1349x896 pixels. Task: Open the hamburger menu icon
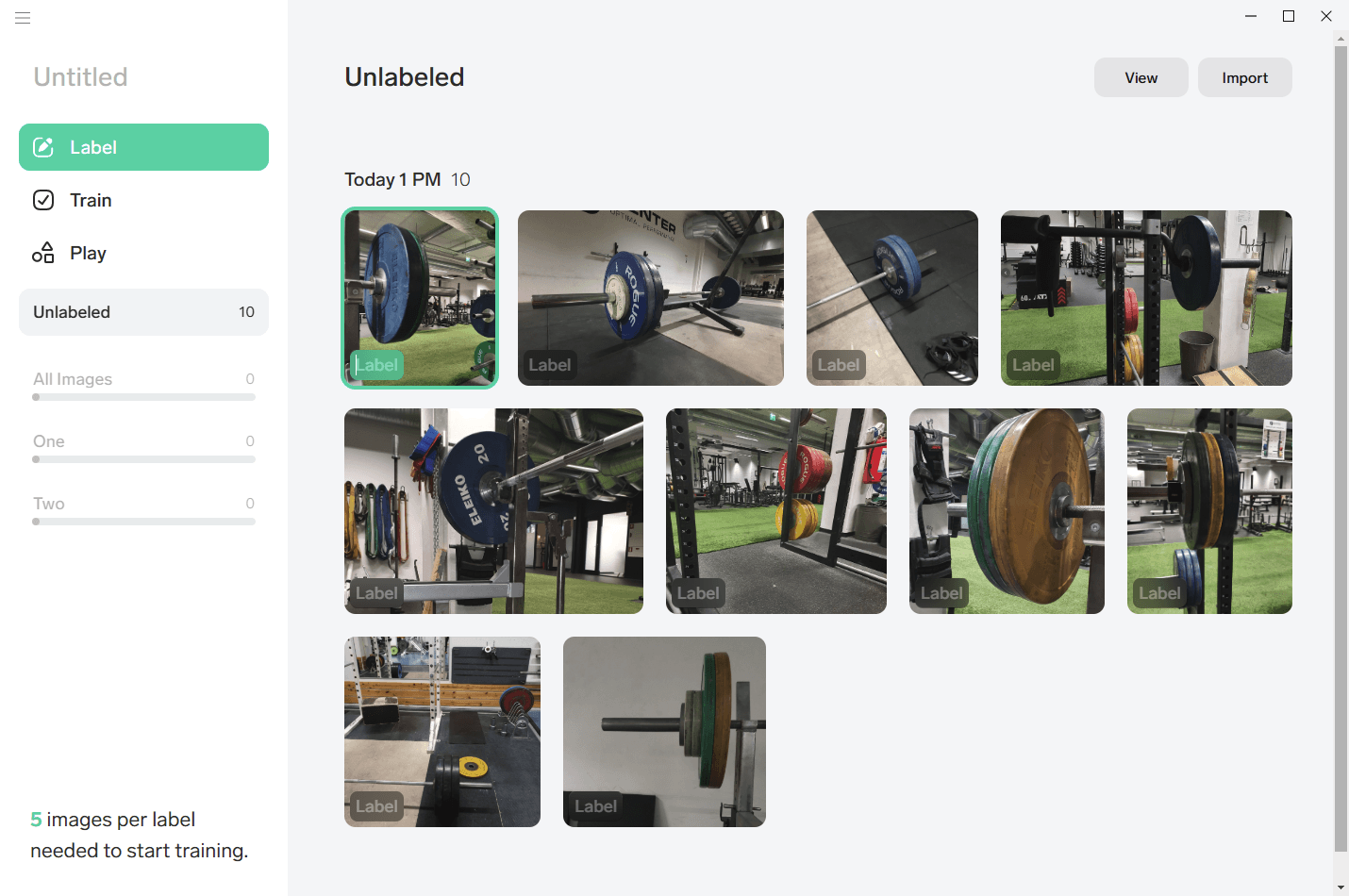click(23, 18)
